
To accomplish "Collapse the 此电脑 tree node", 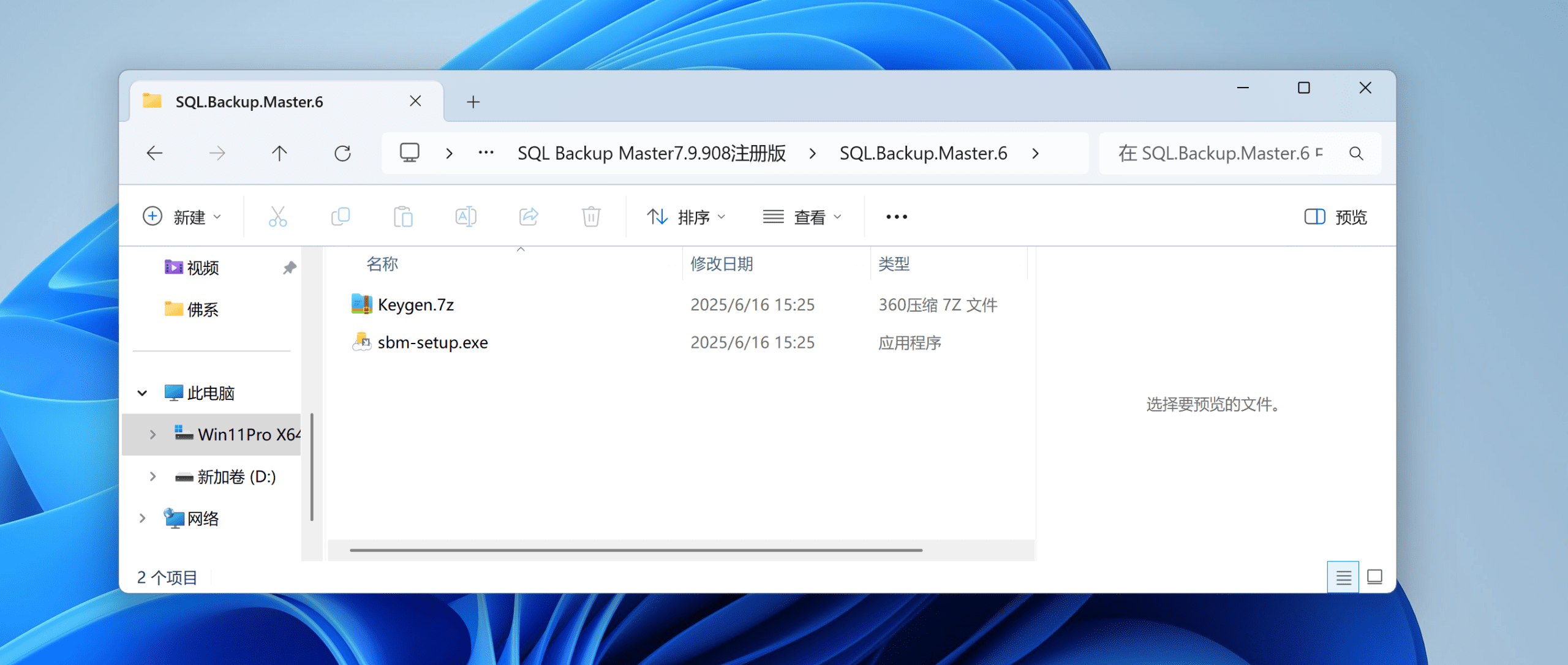I will pyautogui.click(x=142, y=393).
